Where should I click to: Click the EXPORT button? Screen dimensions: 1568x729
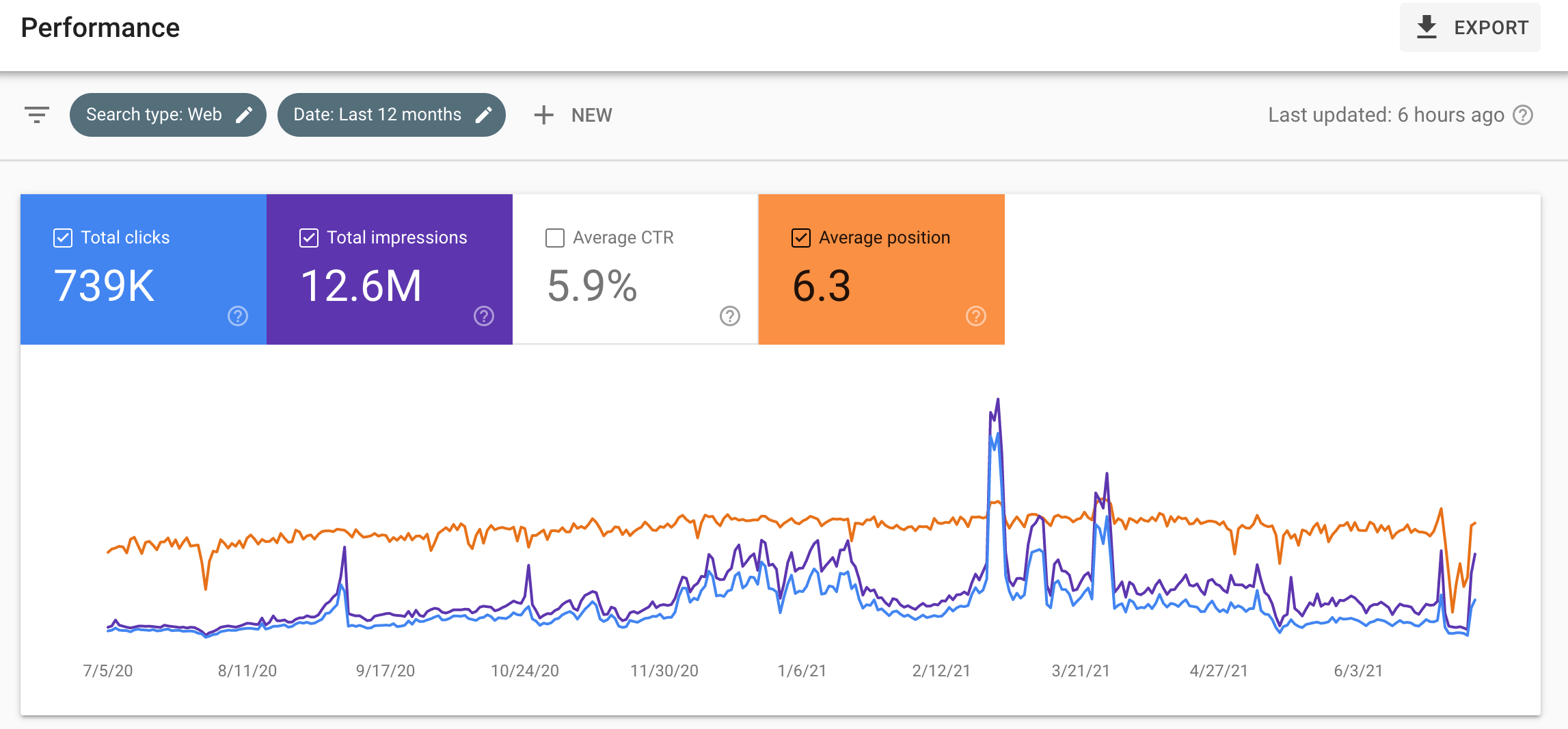1470,27
